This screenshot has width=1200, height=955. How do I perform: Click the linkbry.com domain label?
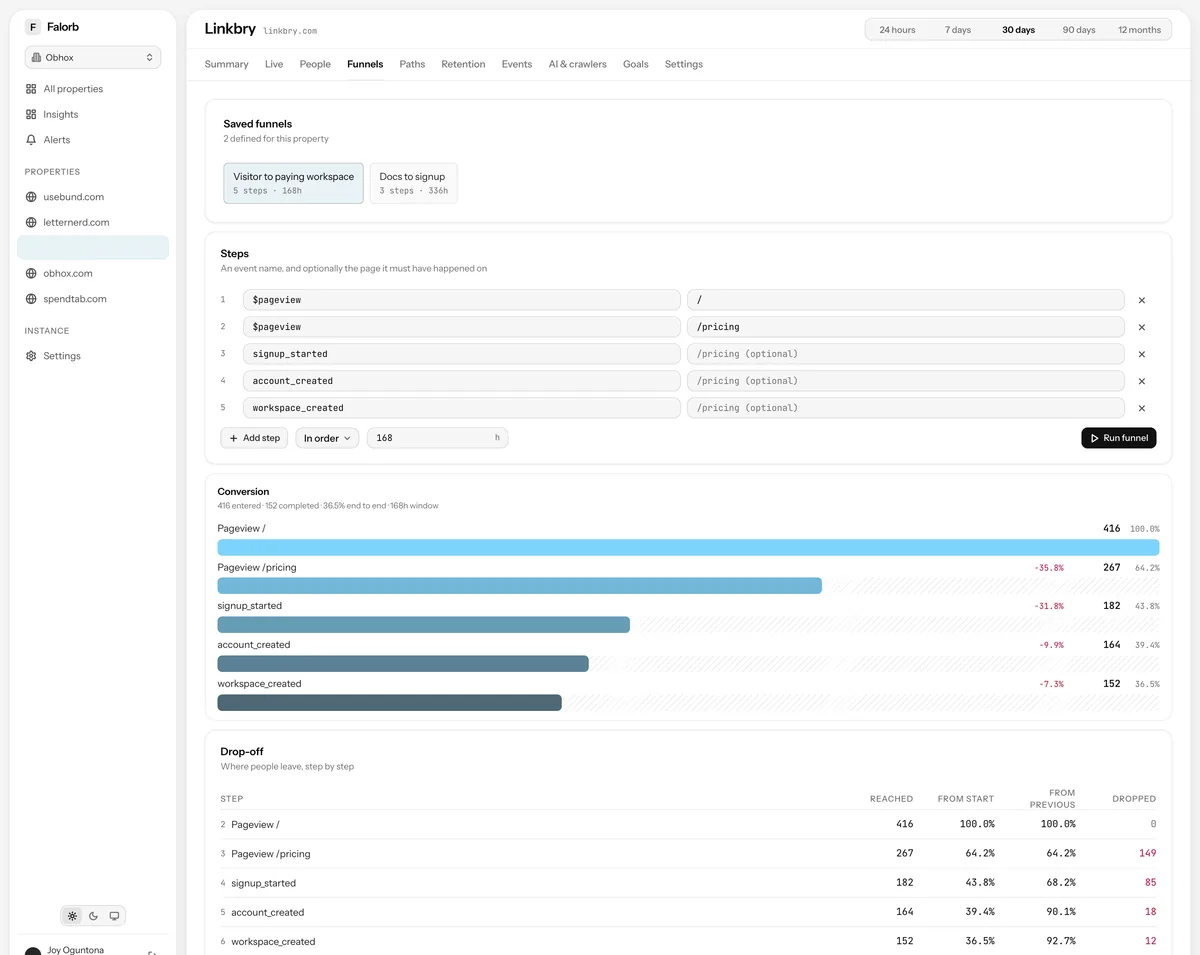point(290,32)
